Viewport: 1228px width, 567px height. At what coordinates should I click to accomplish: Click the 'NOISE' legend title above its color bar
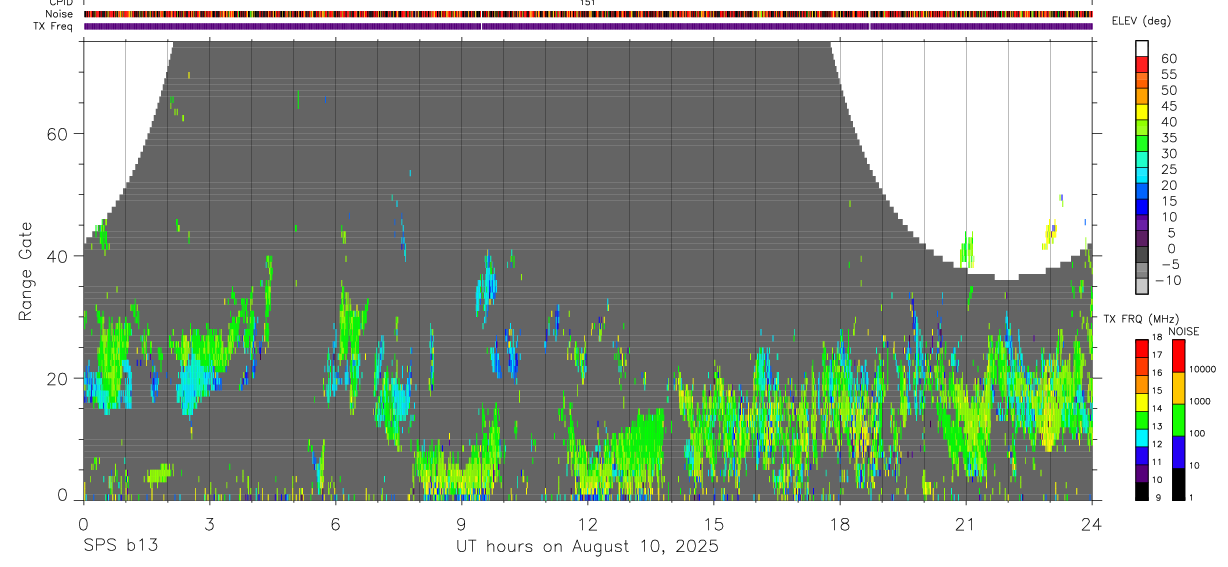click(1184, 331)
